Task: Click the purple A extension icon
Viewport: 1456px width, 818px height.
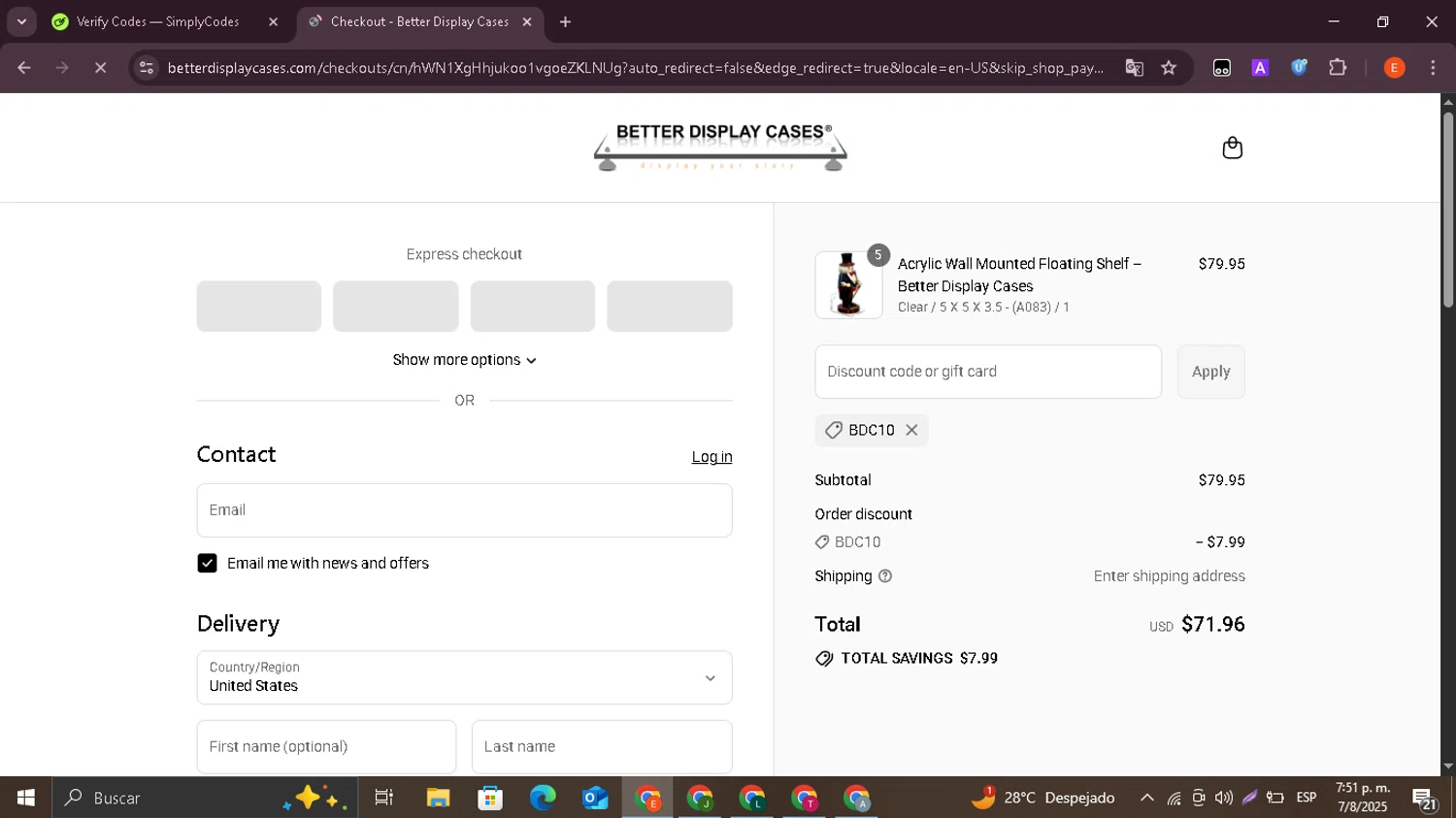Action: tap(1260, 68)
